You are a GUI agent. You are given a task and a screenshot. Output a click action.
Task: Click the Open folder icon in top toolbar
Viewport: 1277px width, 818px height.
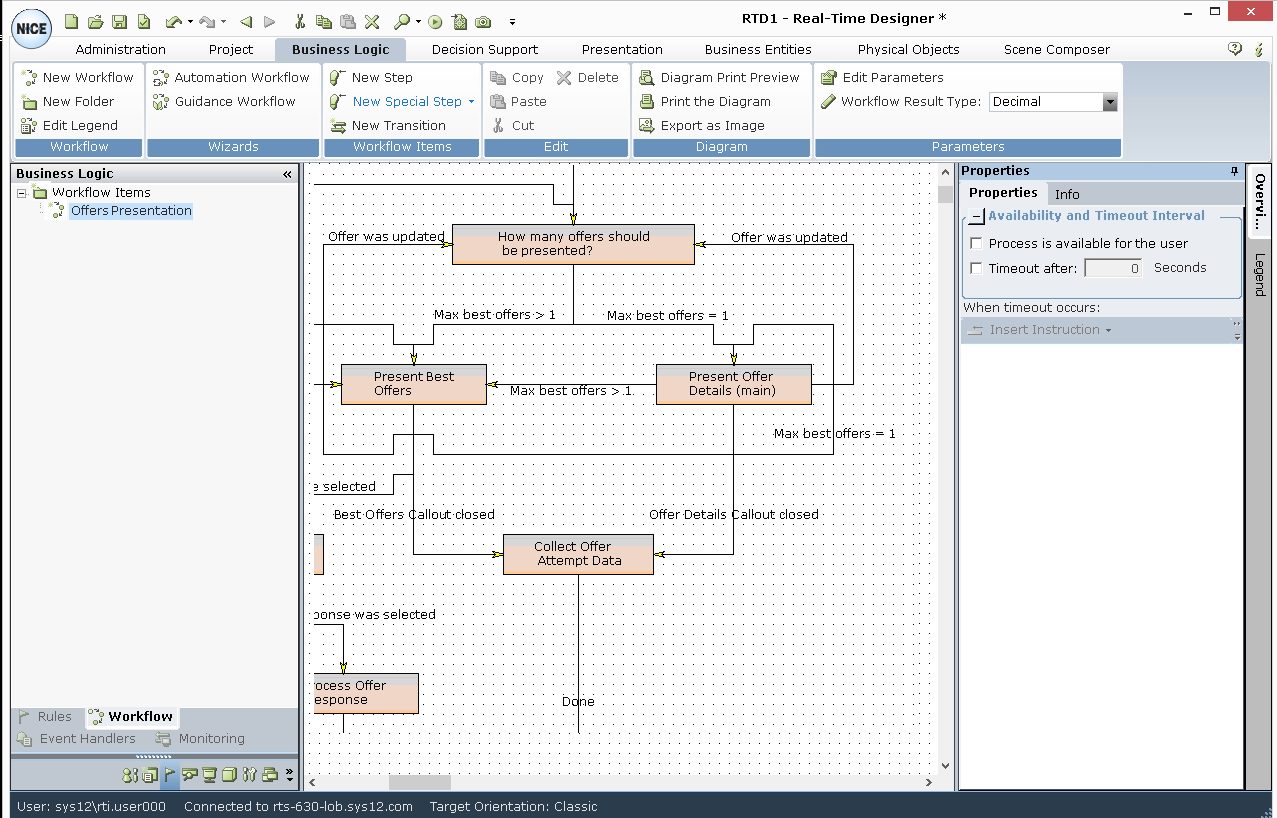[x=95, y=21]
